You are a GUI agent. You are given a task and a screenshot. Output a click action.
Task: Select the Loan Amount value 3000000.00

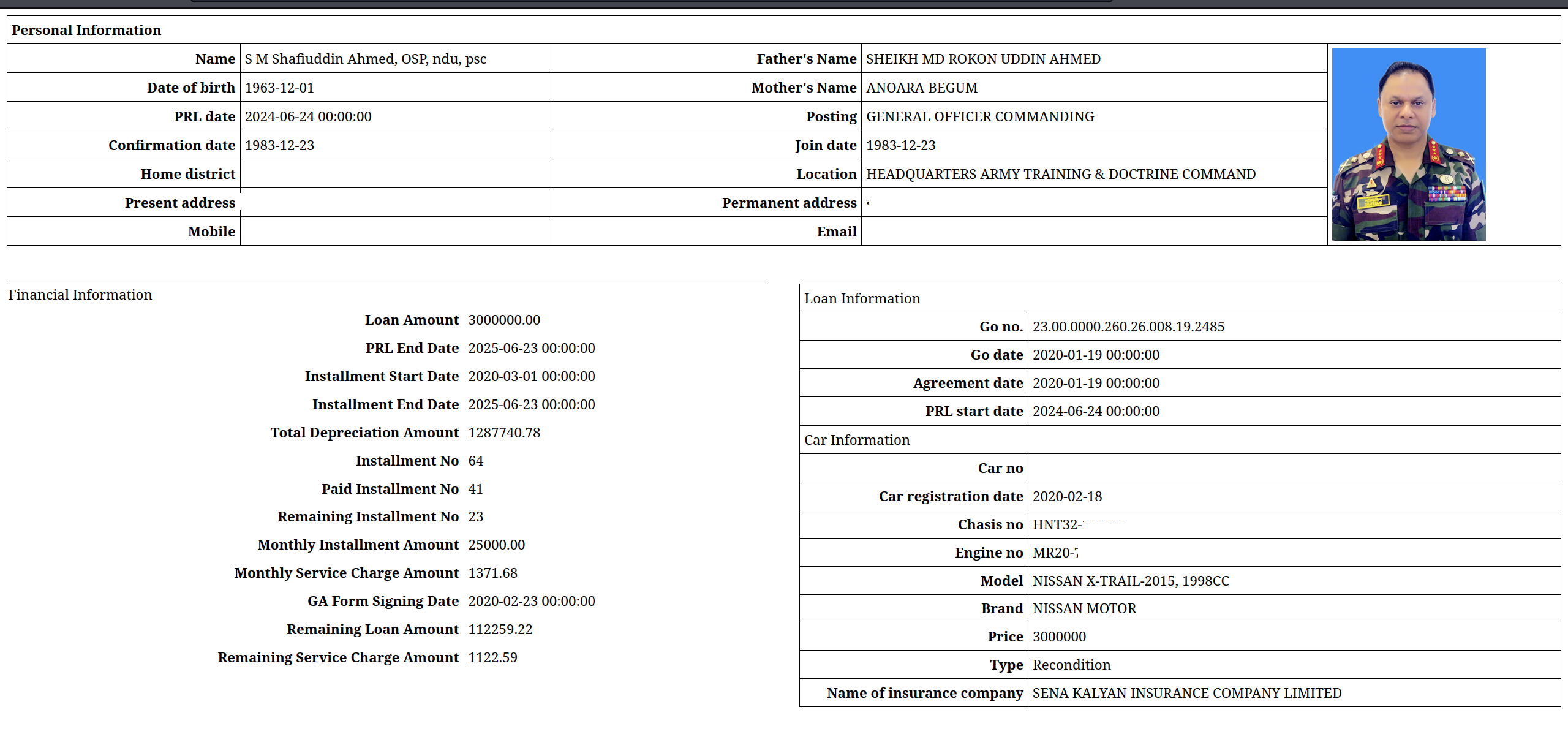(x=504, y=320)
